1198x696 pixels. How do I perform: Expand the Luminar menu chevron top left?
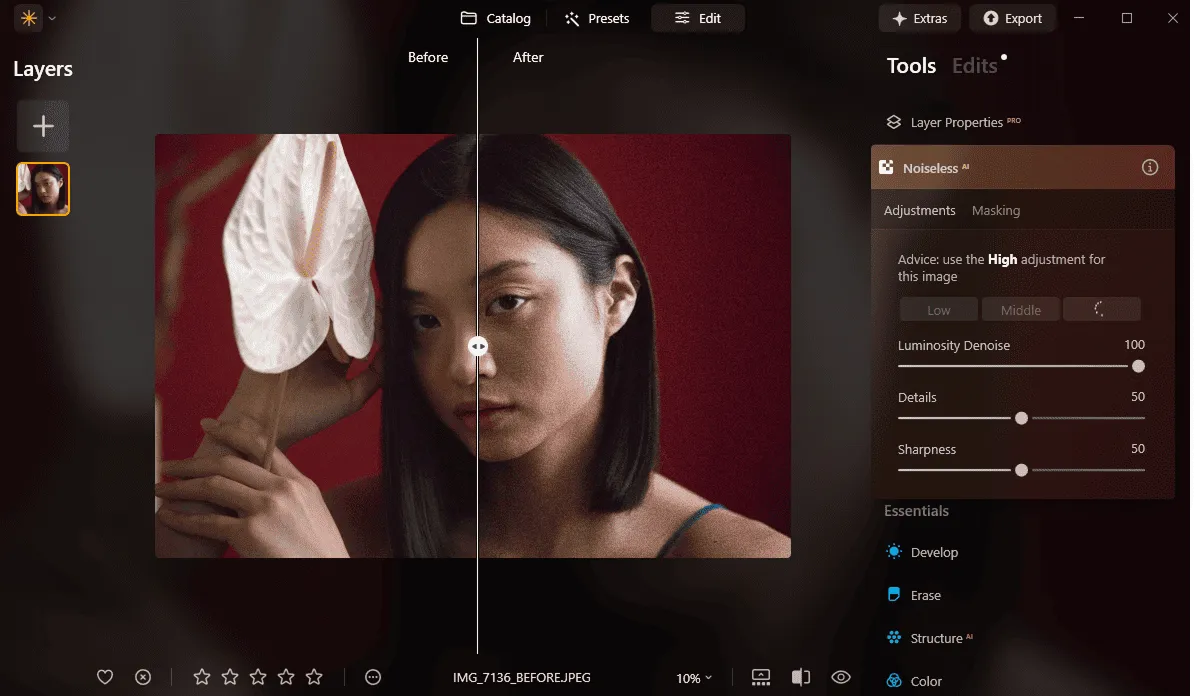click(x=52, y=18)
